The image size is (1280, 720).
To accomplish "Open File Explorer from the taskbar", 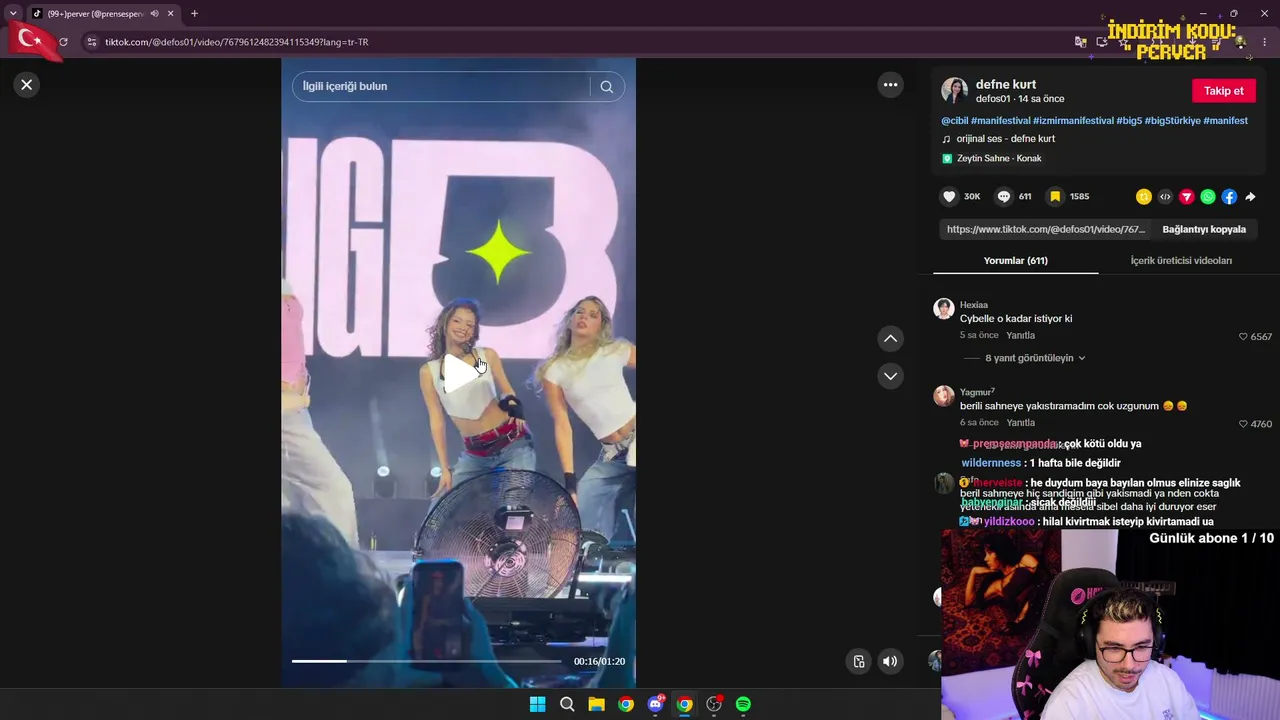I will coord(596,704).
